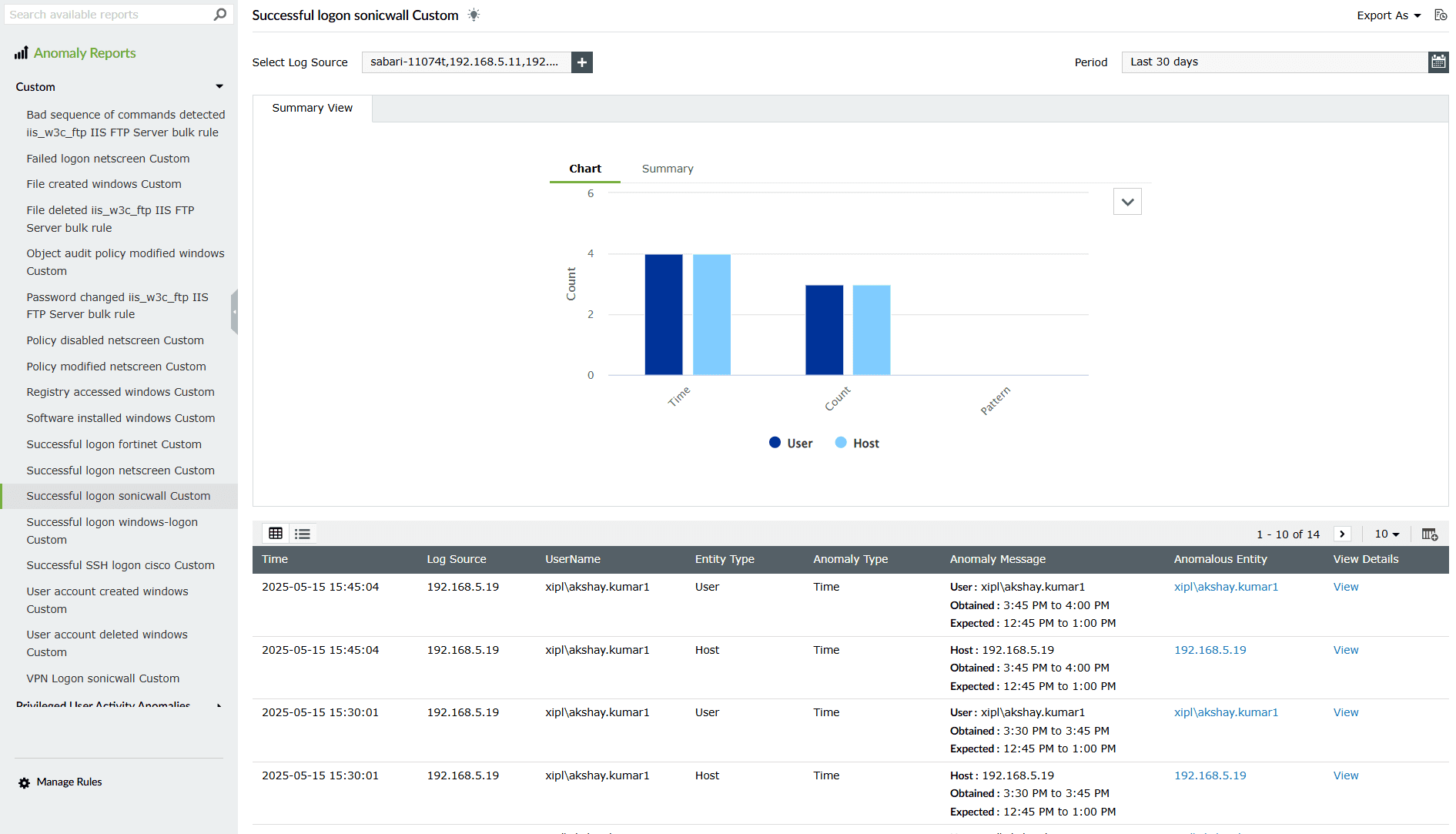This screenshot has height=834, width=1456.
Task: Click the search magnifier icon in sidebar
Action: coord(220,15)
